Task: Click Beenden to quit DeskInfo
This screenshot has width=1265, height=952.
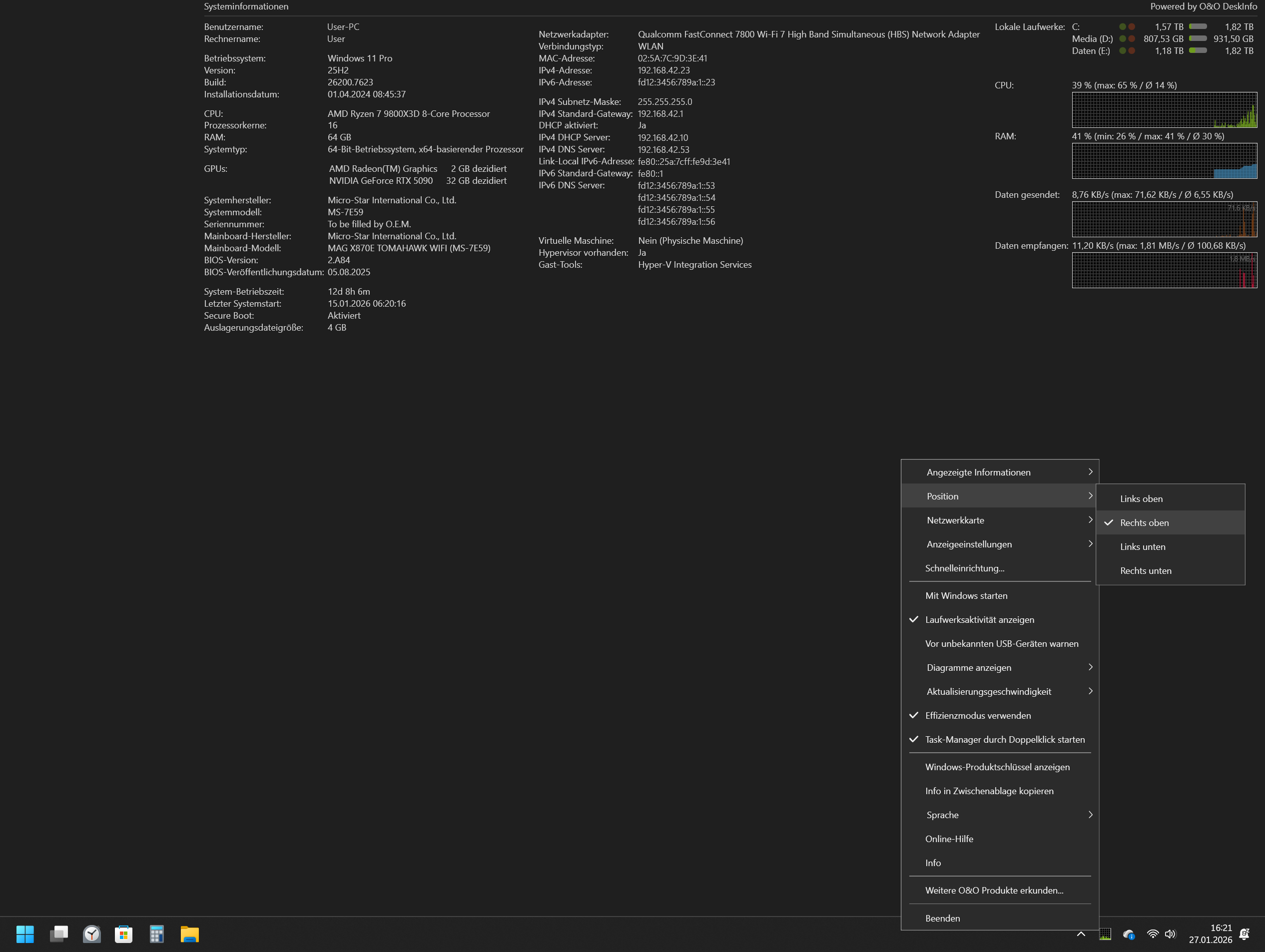Action: click(x=942, y=919)
